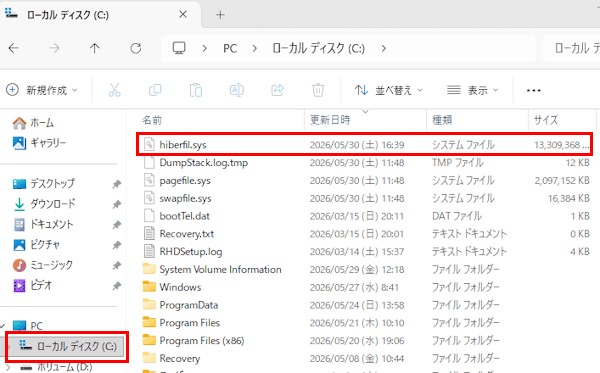600x373 pixels.
Task: Expand chevron before PC in address bar
Action: pos(205,49)
